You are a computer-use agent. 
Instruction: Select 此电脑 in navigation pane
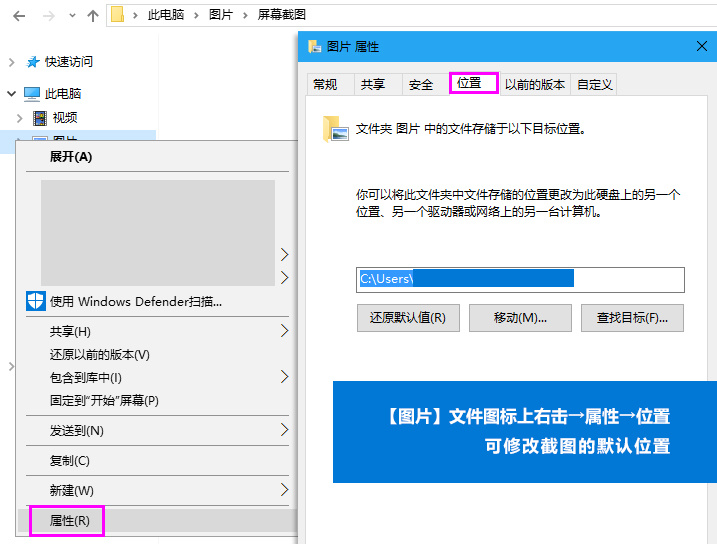63,94
